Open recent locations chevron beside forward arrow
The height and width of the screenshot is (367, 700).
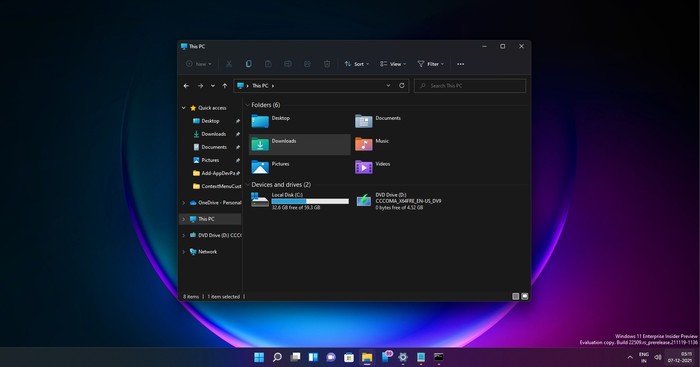coord(212,86)
